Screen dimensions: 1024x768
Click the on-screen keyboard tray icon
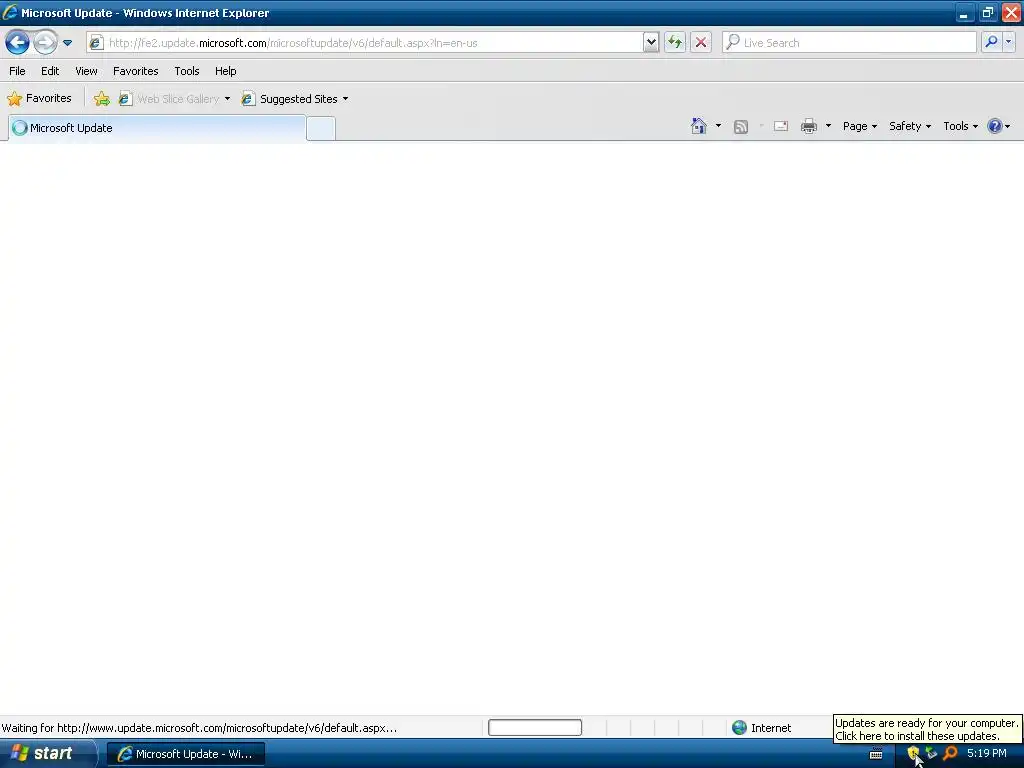tap(876, 754)
